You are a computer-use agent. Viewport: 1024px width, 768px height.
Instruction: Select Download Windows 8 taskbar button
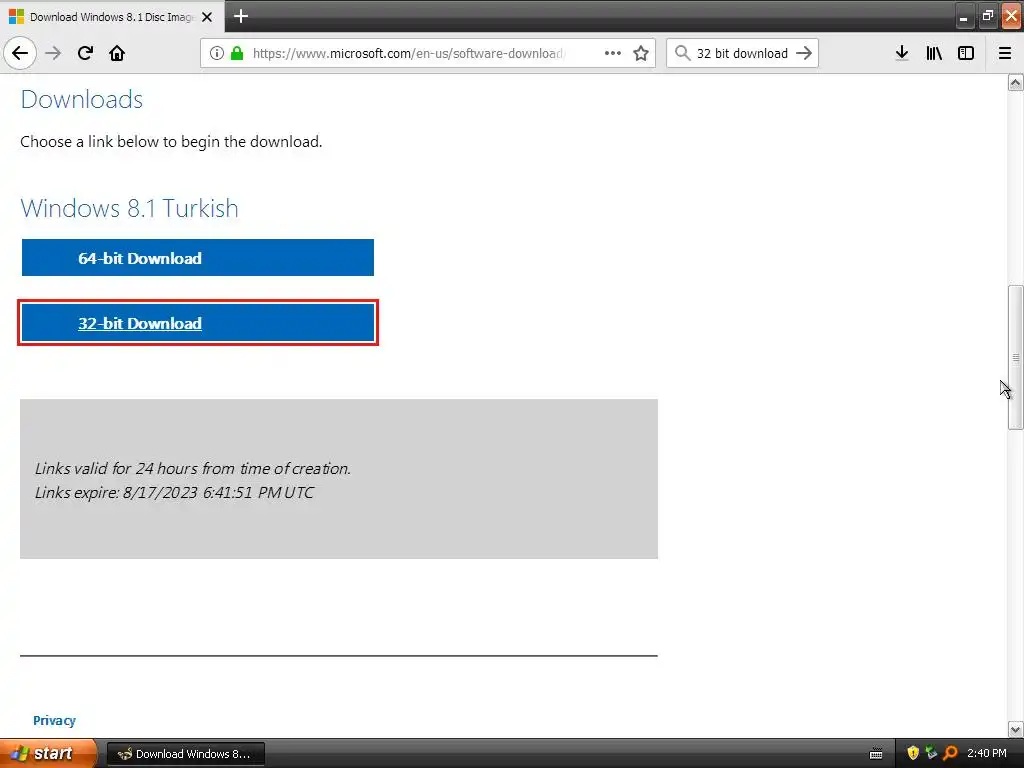coord(185,754)
